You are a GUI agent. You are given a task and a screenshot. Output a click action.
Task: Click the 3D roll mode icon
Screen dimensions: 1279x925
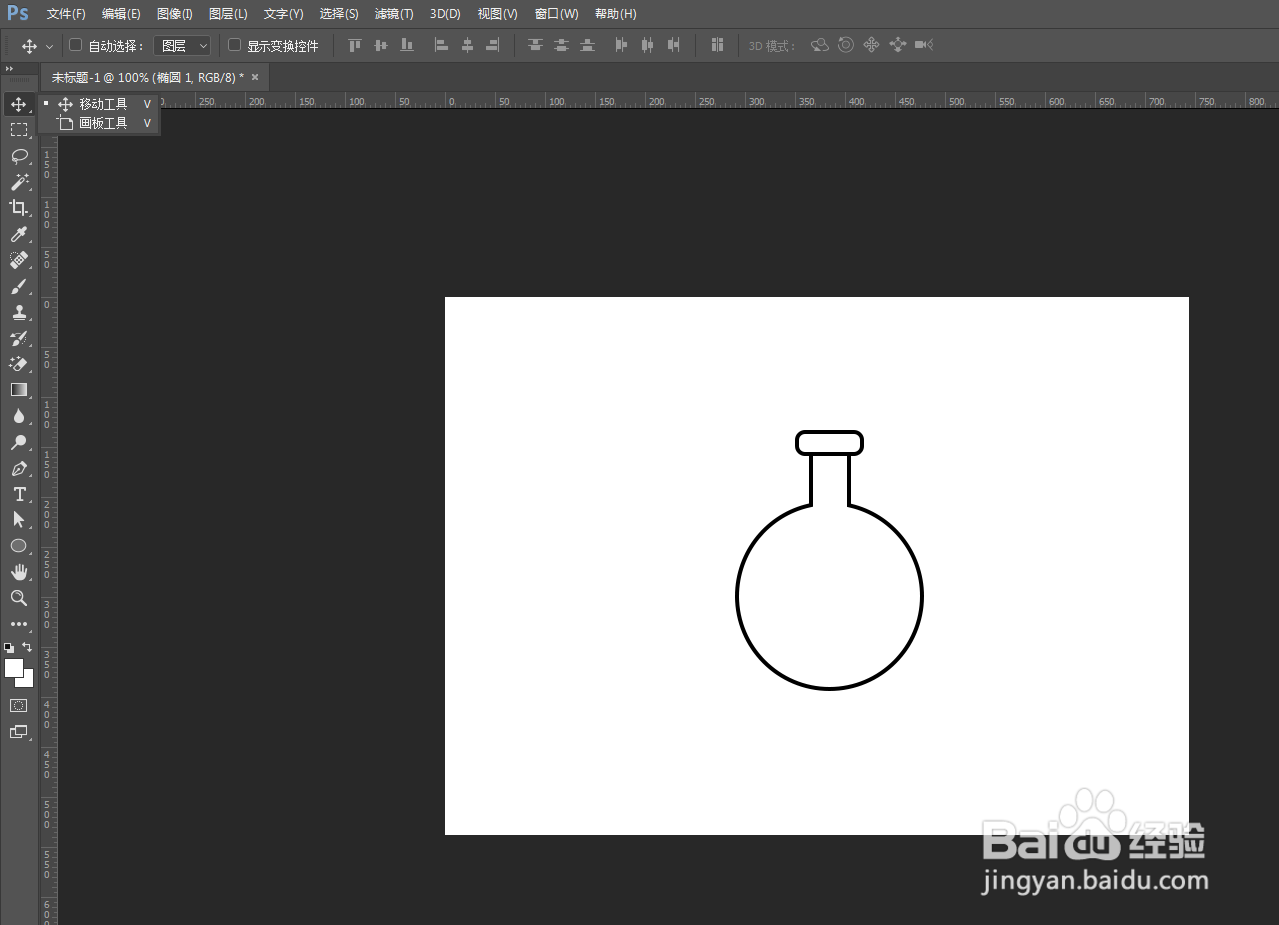pos(846,45)
